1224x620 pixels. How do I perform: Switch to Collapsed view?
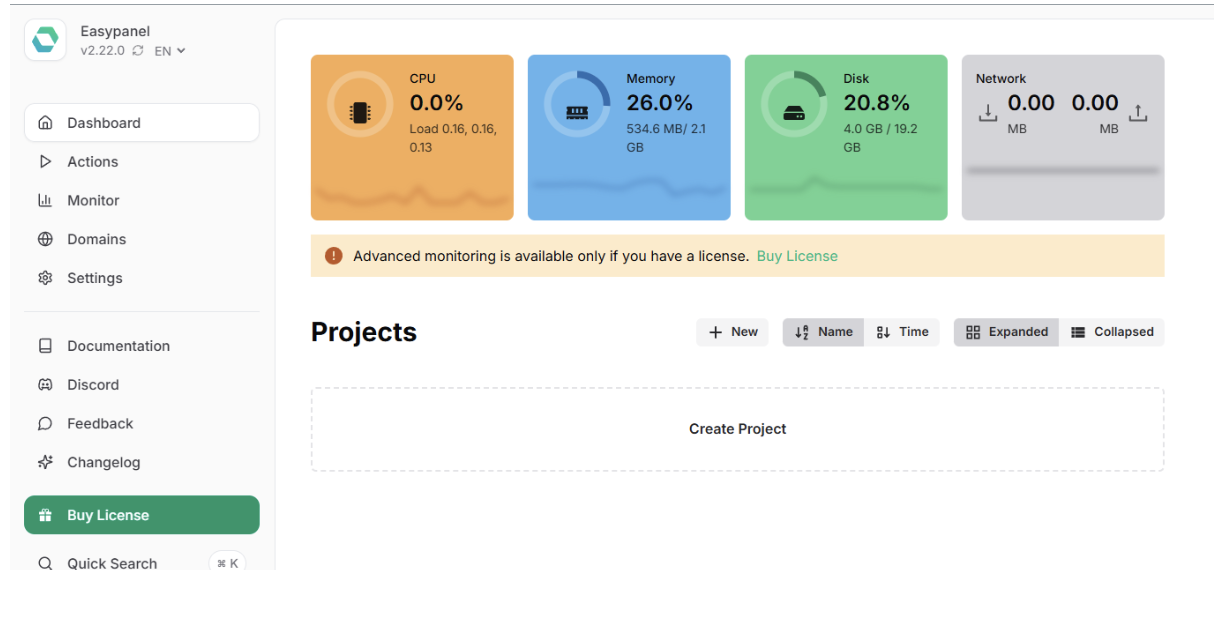click(1112, 332)
